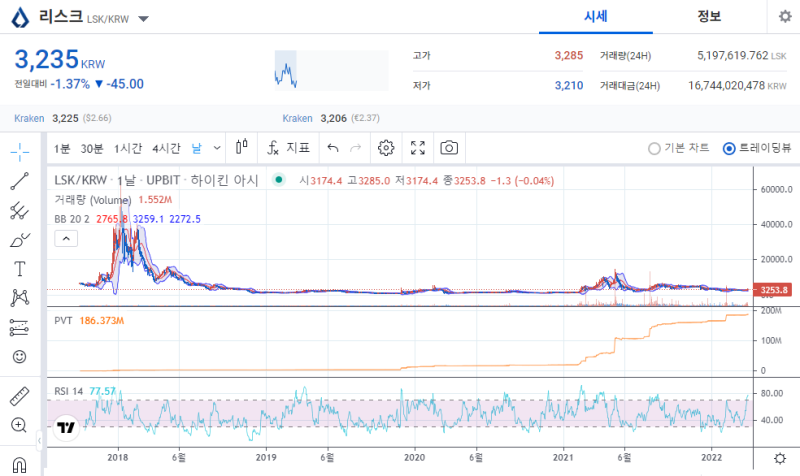Take a chart snapshot with camera
Screen dimensions: 800x476
click(449, 148)
